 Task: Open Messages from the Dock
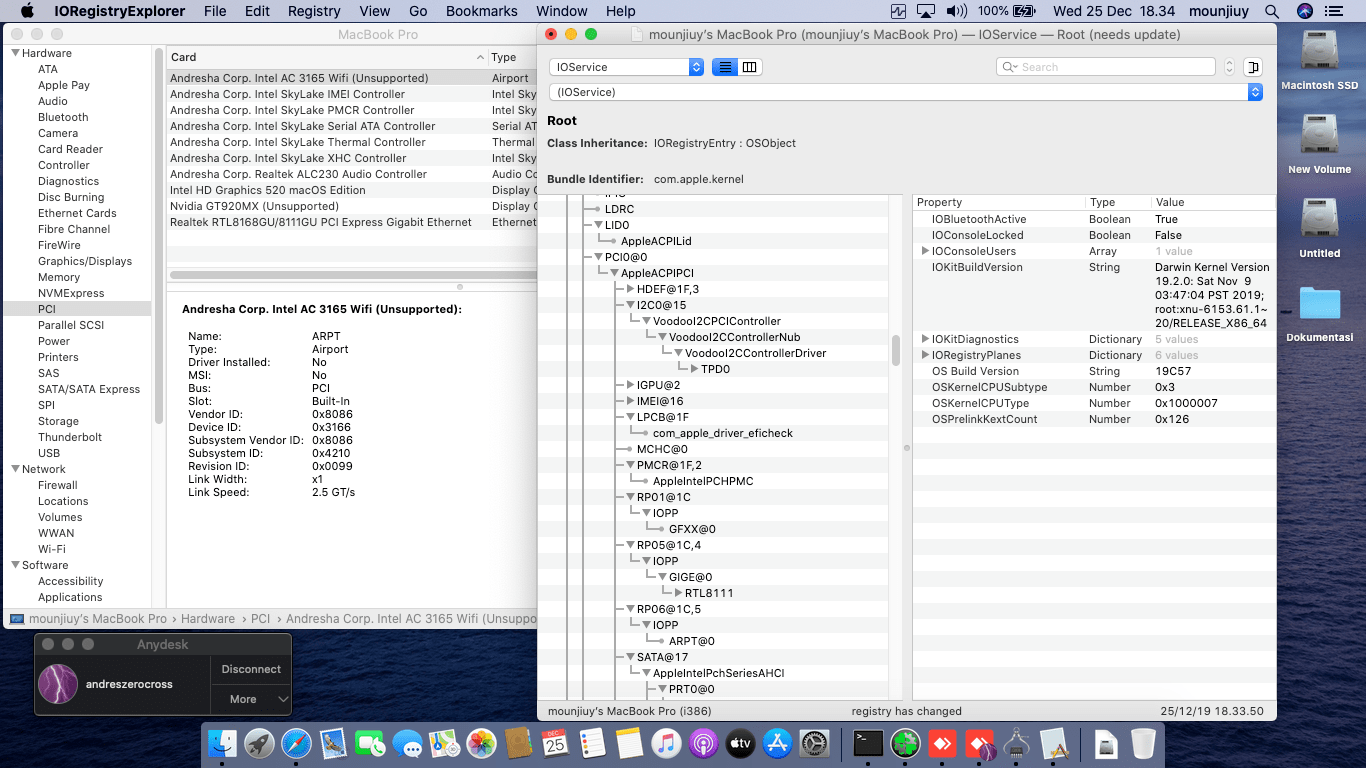[407, 743]
